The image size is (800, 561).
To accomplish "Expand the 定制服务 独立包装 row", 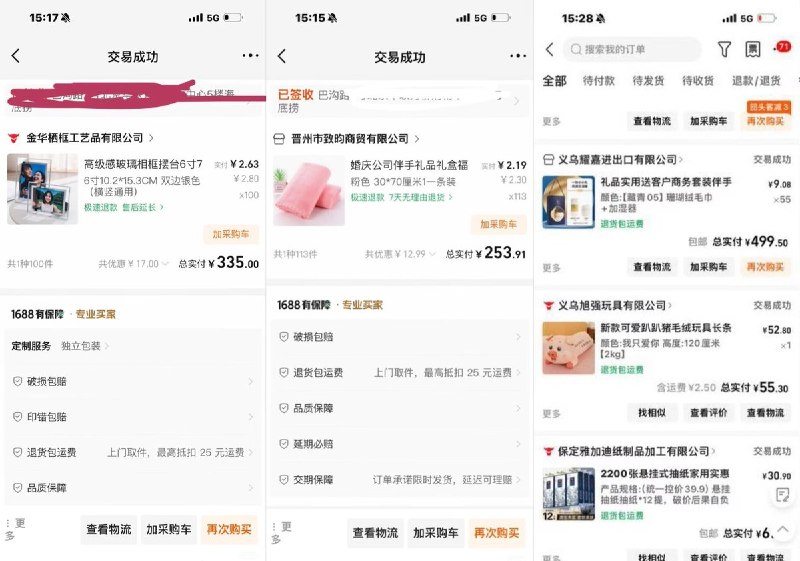I will [133, 346].
